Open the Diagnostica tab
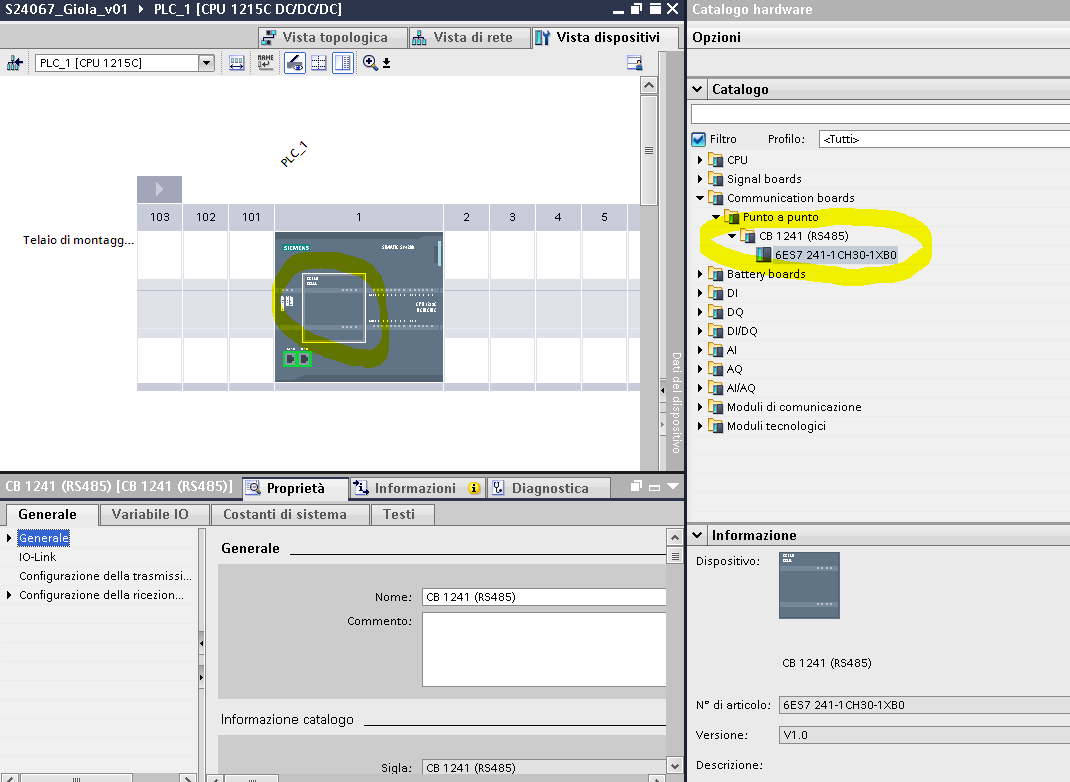The width and height of the screenshot is (1070, 782). point(549,488)
